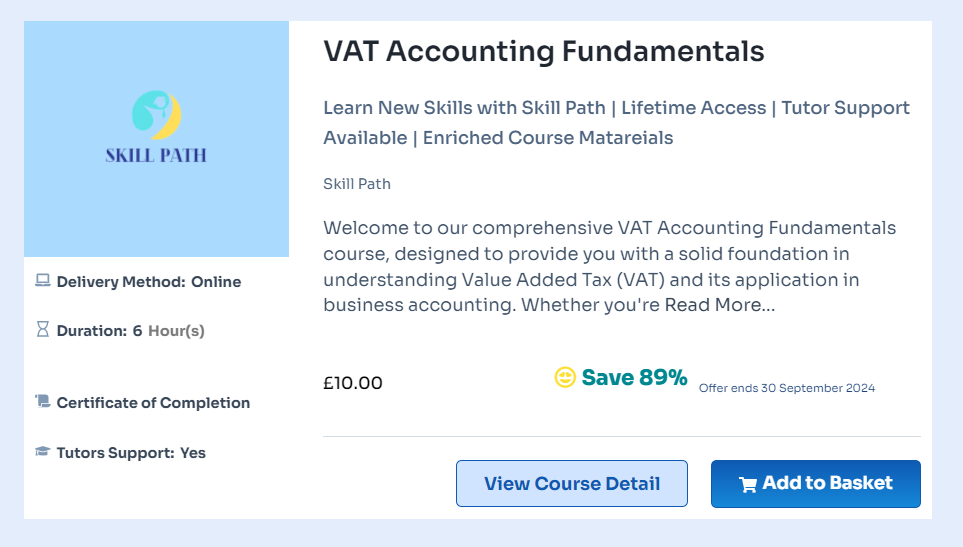Click the Delivery Method: Online text
Image resolution: width=963 pixels, height=547 pixels.
149,282
